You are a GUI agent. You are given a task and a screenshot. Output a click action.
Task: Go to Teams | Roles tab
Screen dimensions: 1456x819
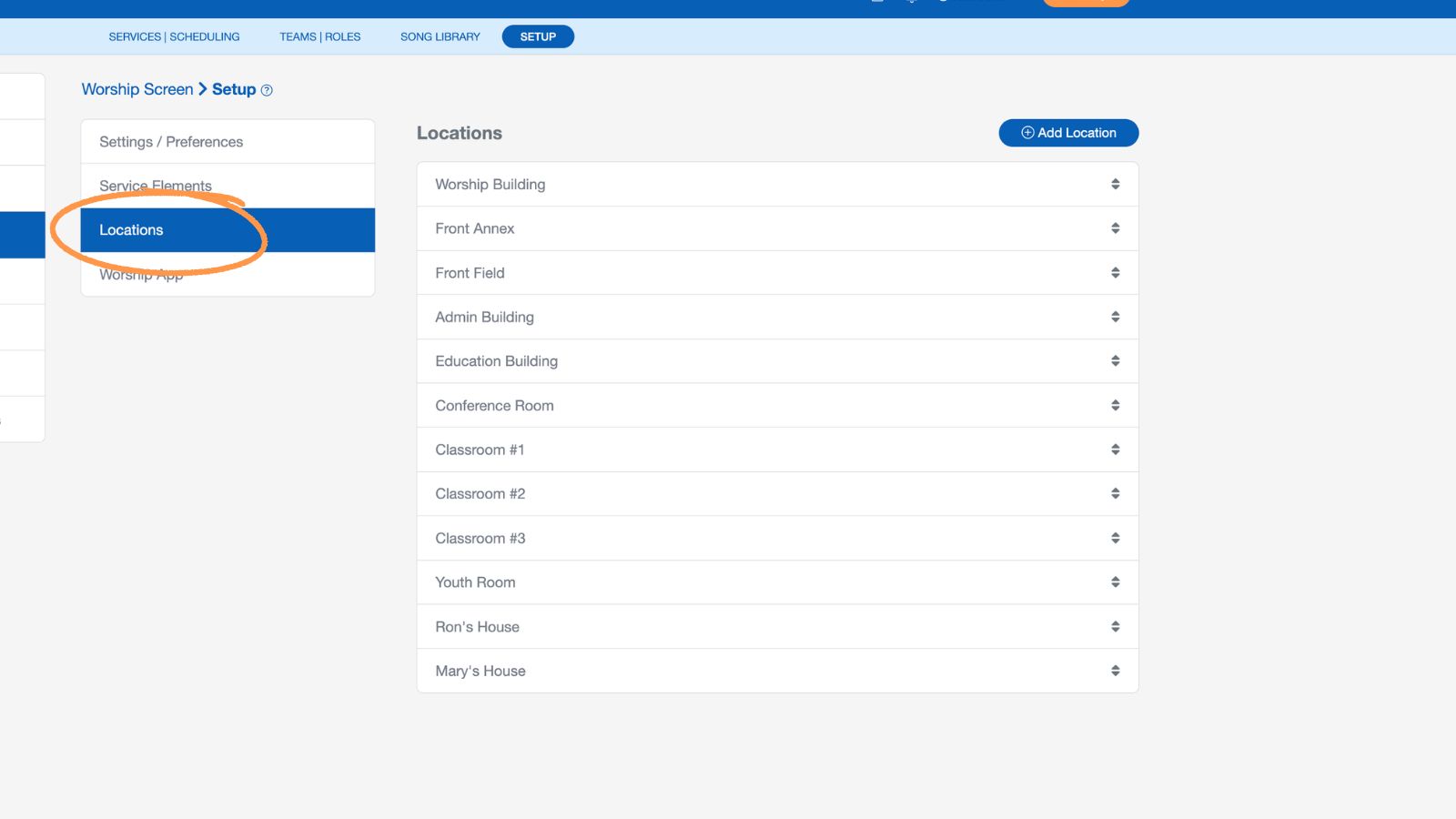coord(319,37)
